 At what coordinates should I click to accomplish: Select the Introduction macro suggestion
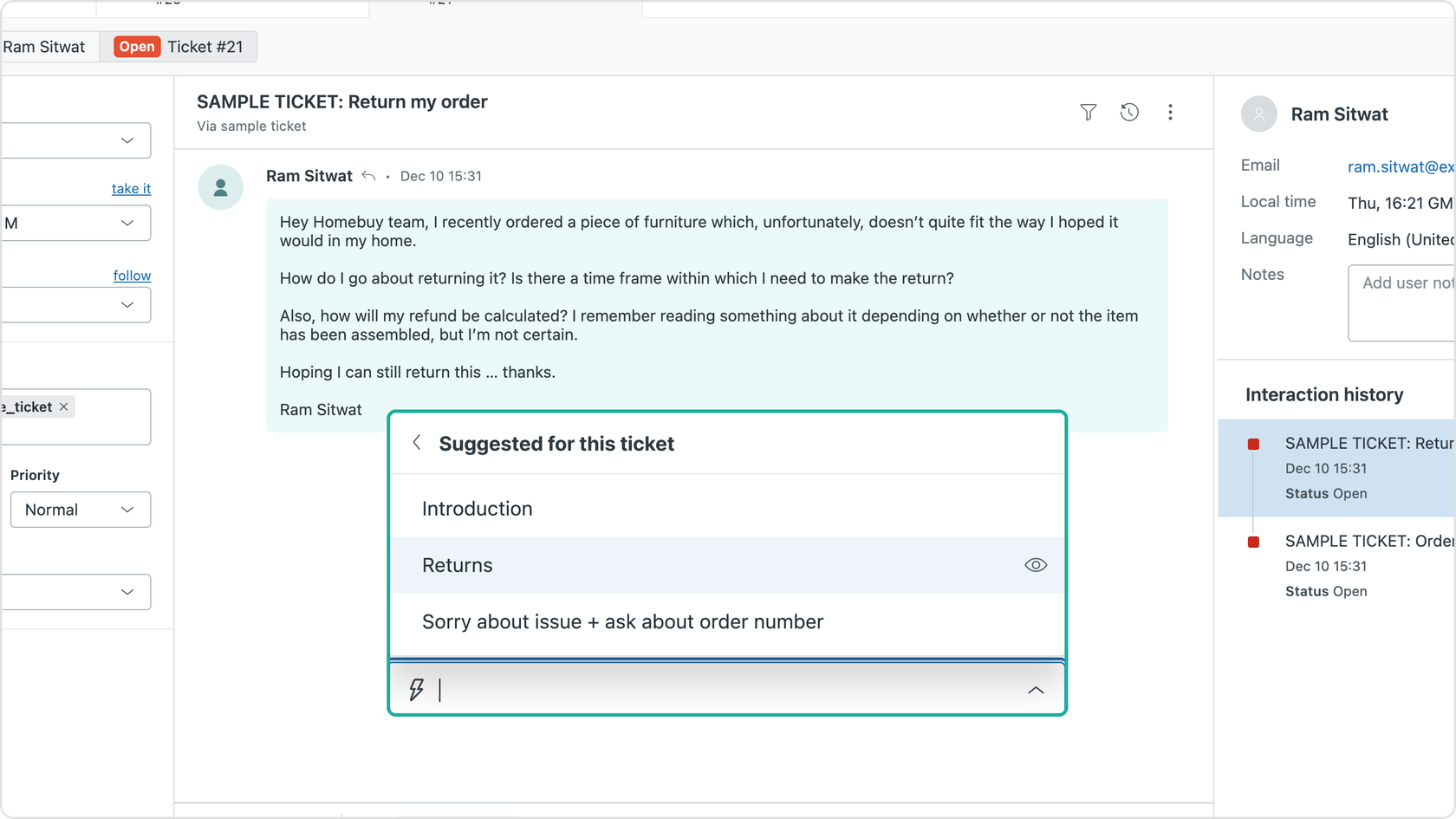point(477,508)
